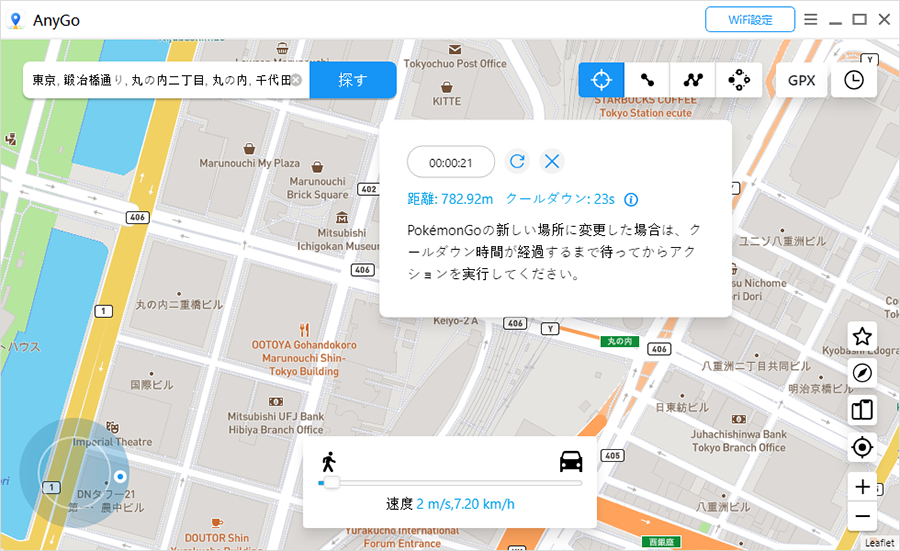Click the compass icon on the right sidebar
Image resolution: width=900 pixels, height=551 pixels.
pyautogui.click(x=862, y=373)
